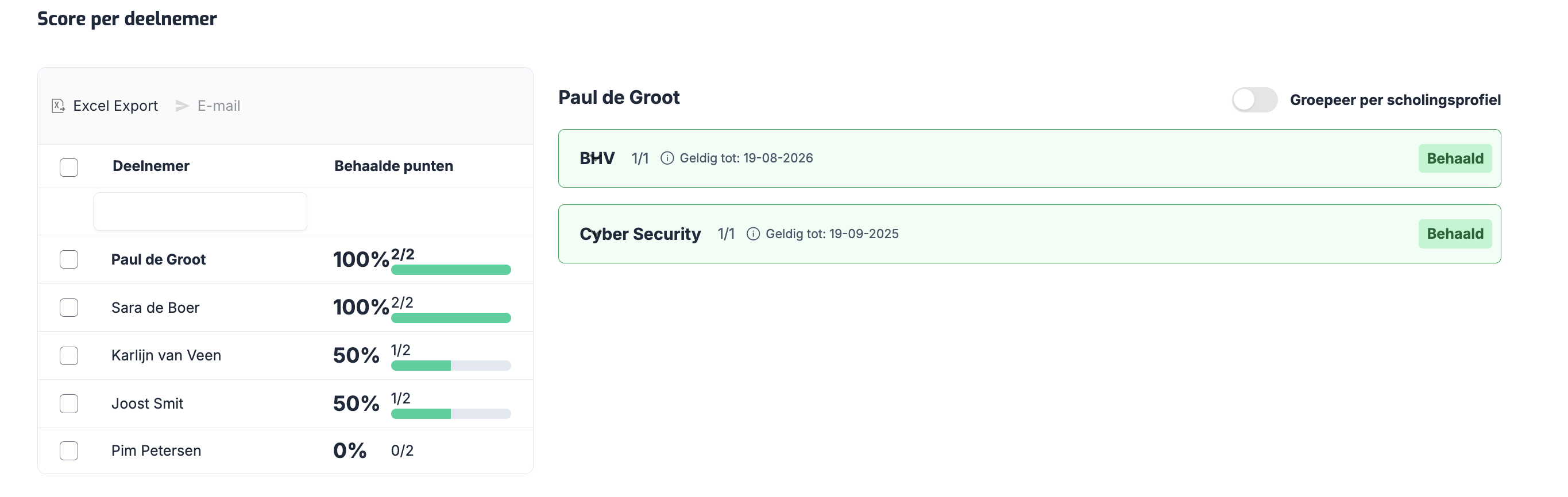Screen dimensions: 1568x497
Task: Toggle Groepeer per scholingsprofiel switch
Action: [1254, 100]
